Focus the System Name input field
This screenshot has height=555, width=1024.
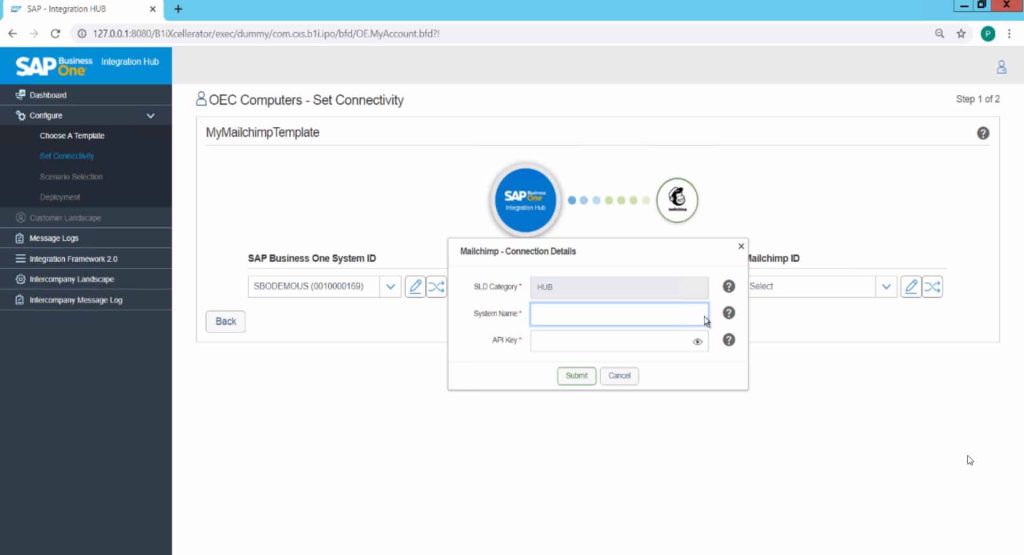[x=619, y=314]
